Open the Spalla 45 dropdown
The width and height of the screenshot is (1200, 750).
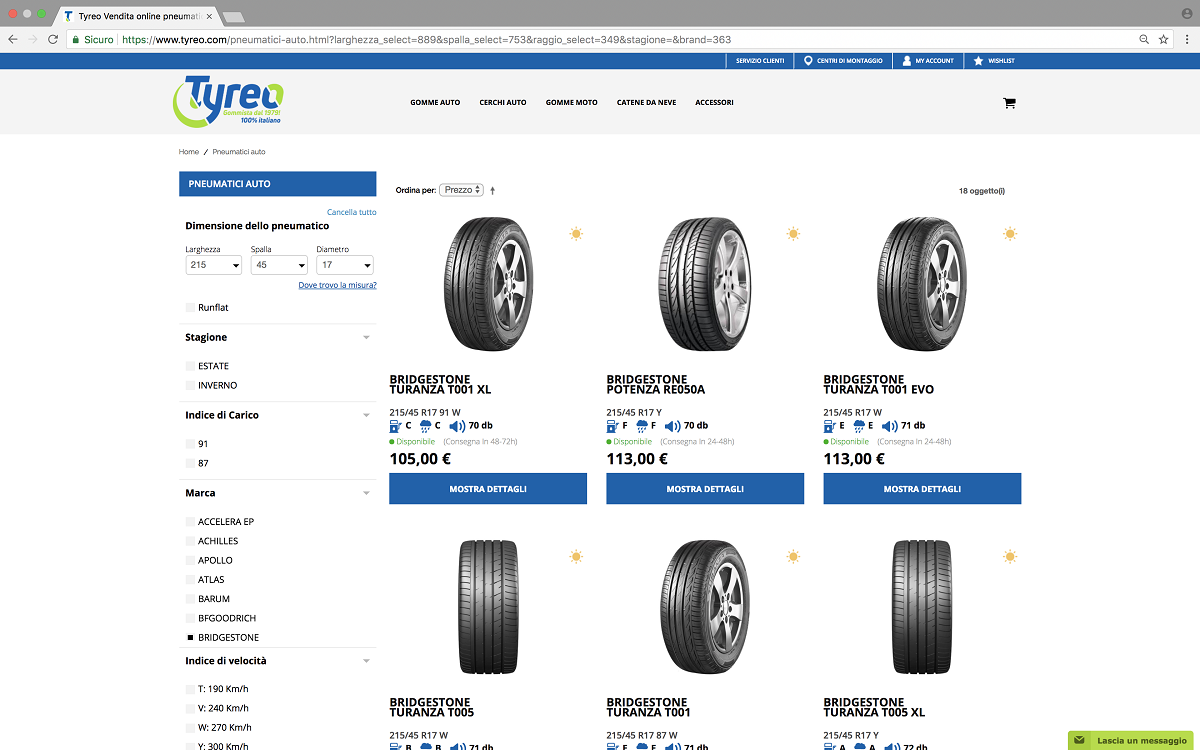click(x=279, y=265)
